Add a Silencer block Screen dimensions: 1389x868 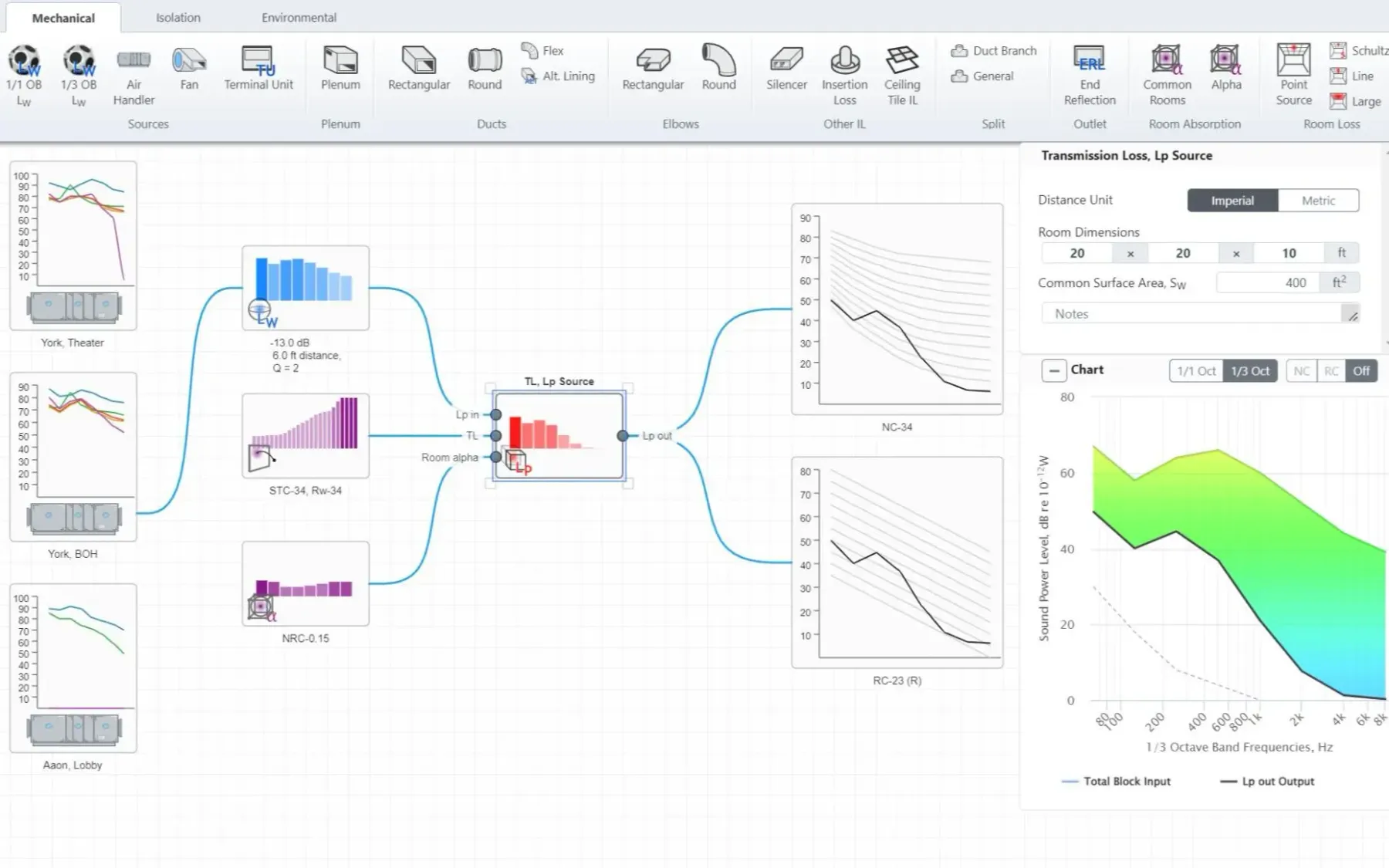coord(786,69)
